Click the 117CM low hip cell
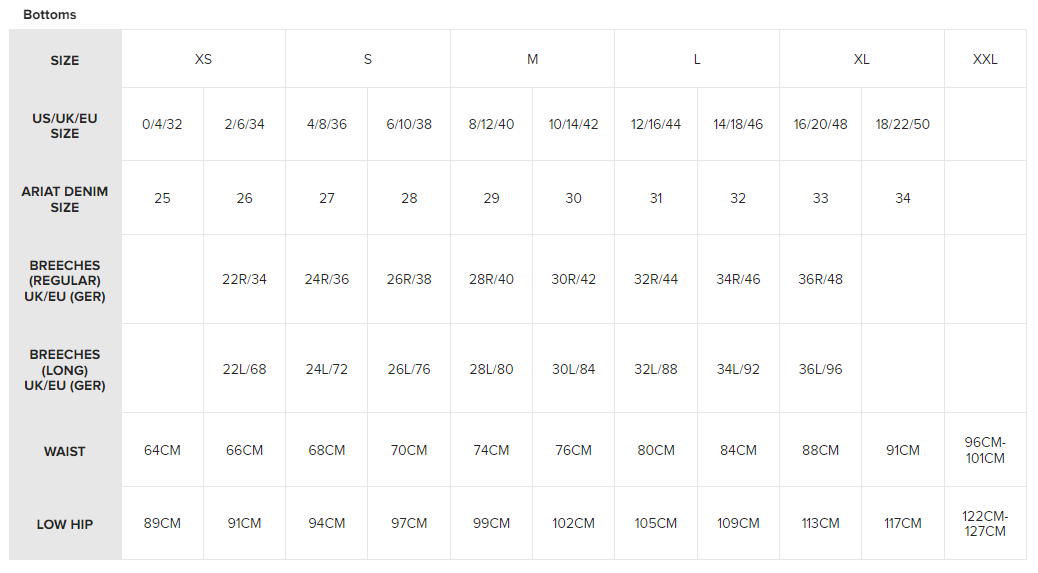This screenshot has height=573, width=1038. 902,523
